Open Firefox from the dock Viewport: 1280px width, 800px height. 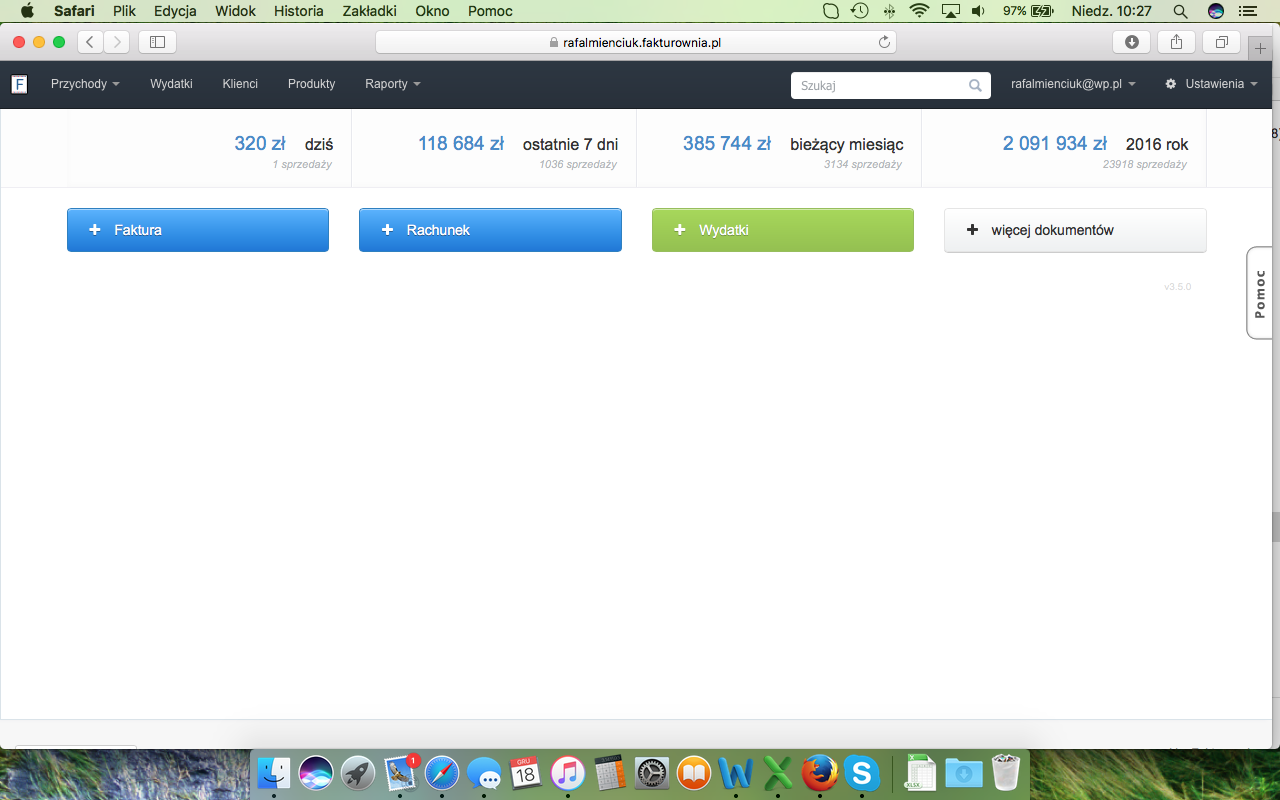[x=819, y=773]
